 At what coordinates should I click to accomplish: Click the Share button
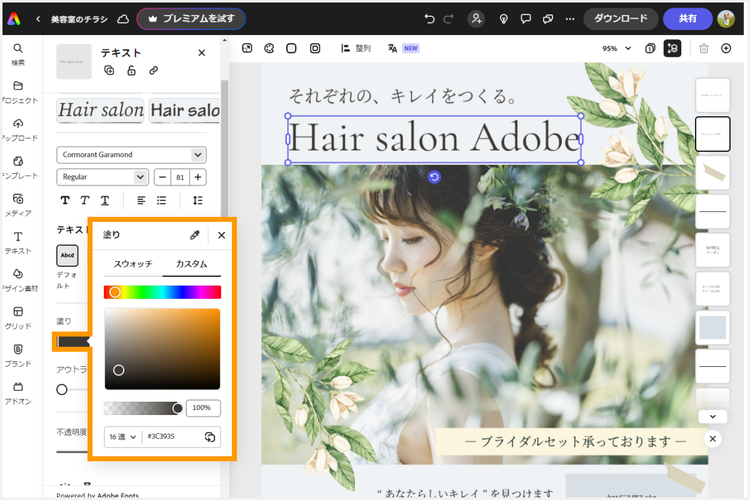tap(687, 19)
